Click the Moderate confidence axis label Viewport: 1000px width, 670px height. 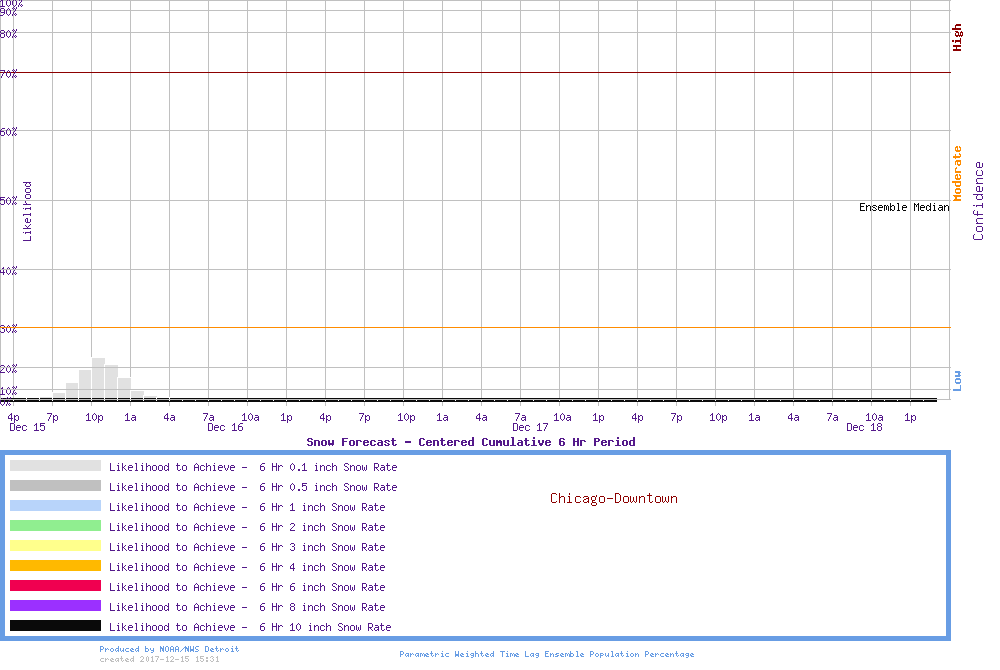[957, 173]
